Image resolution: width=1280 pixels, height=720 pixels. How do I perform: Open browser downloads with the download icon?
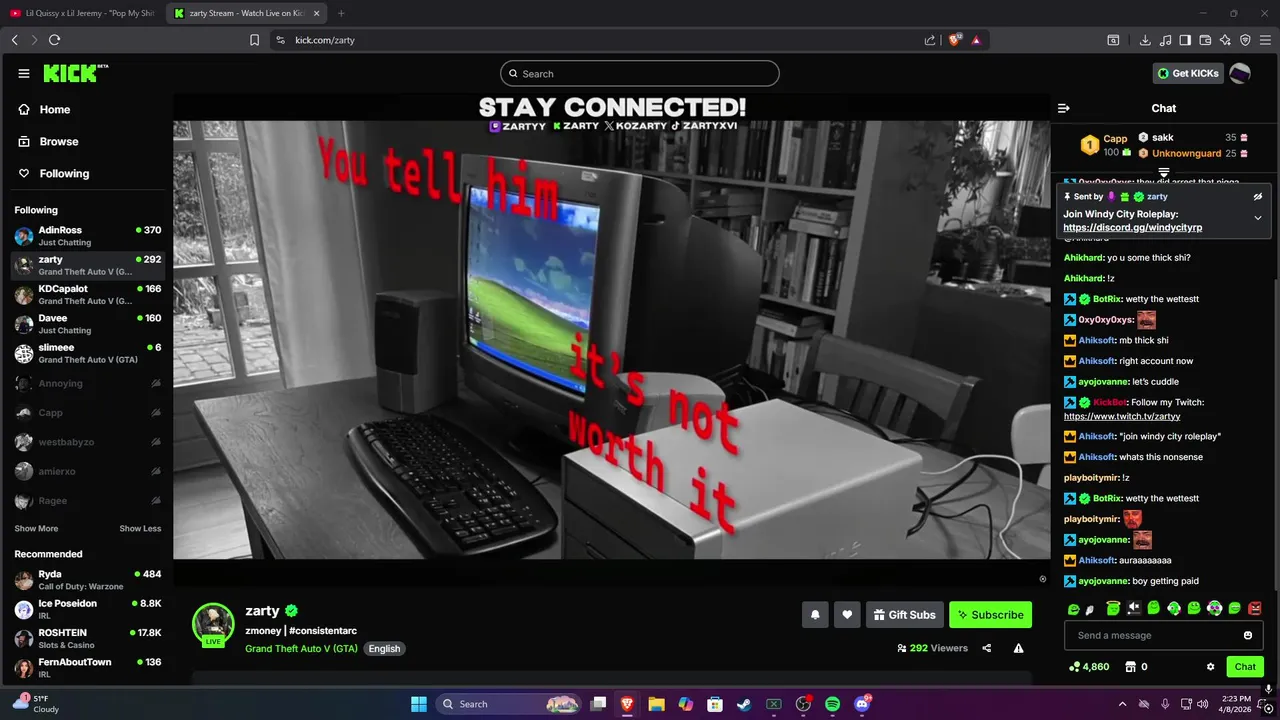tap(1145, 40)
